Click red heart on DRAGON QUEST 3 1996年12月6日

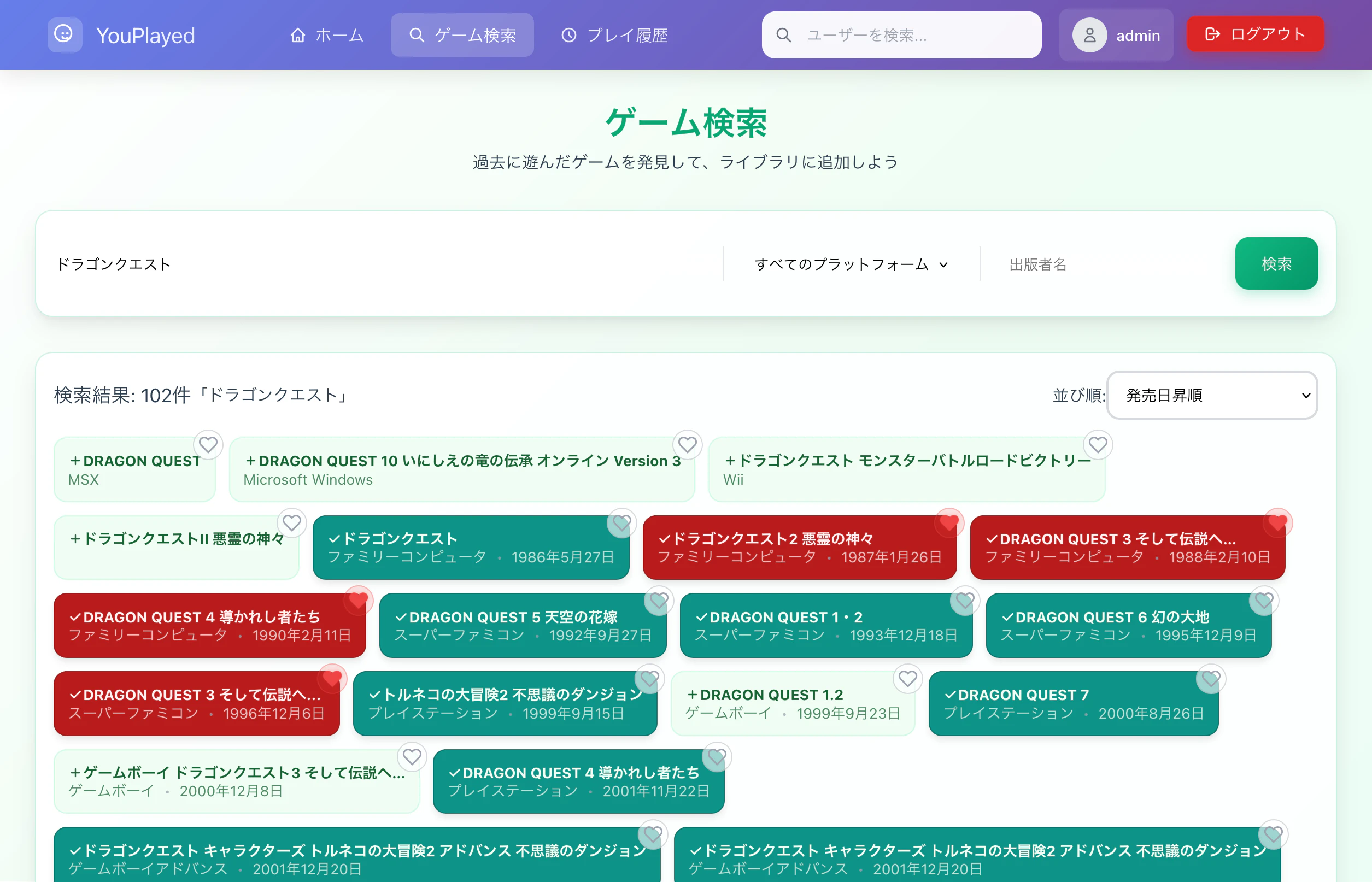332,678
